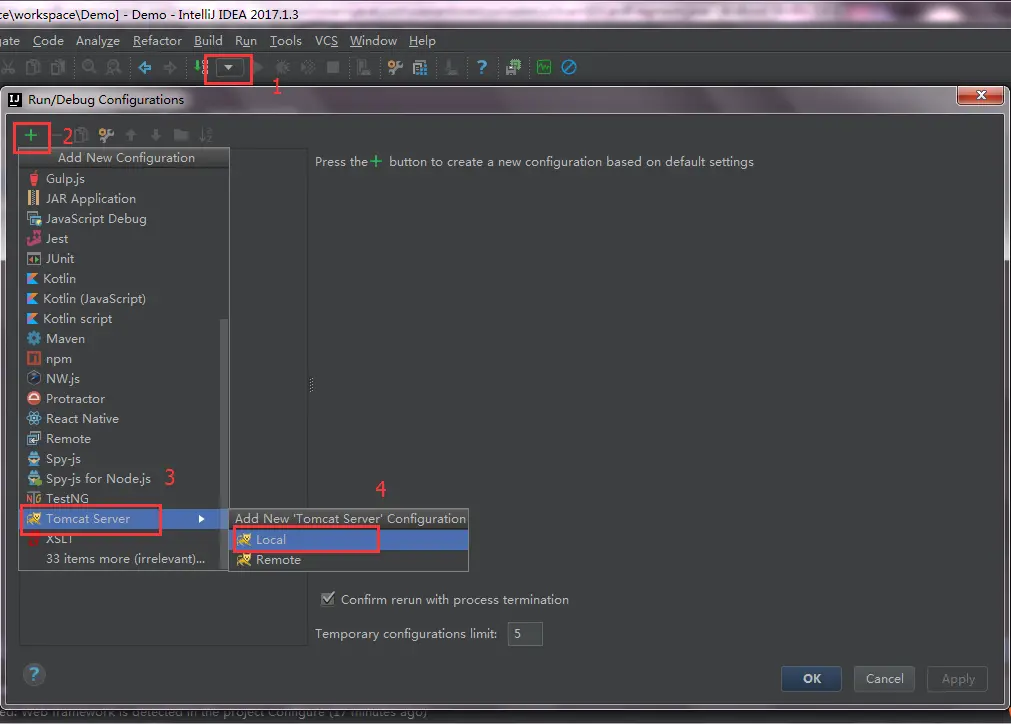Click the green plus Add Configuration icon
The image size is (1011, 724).
[31, 135]
